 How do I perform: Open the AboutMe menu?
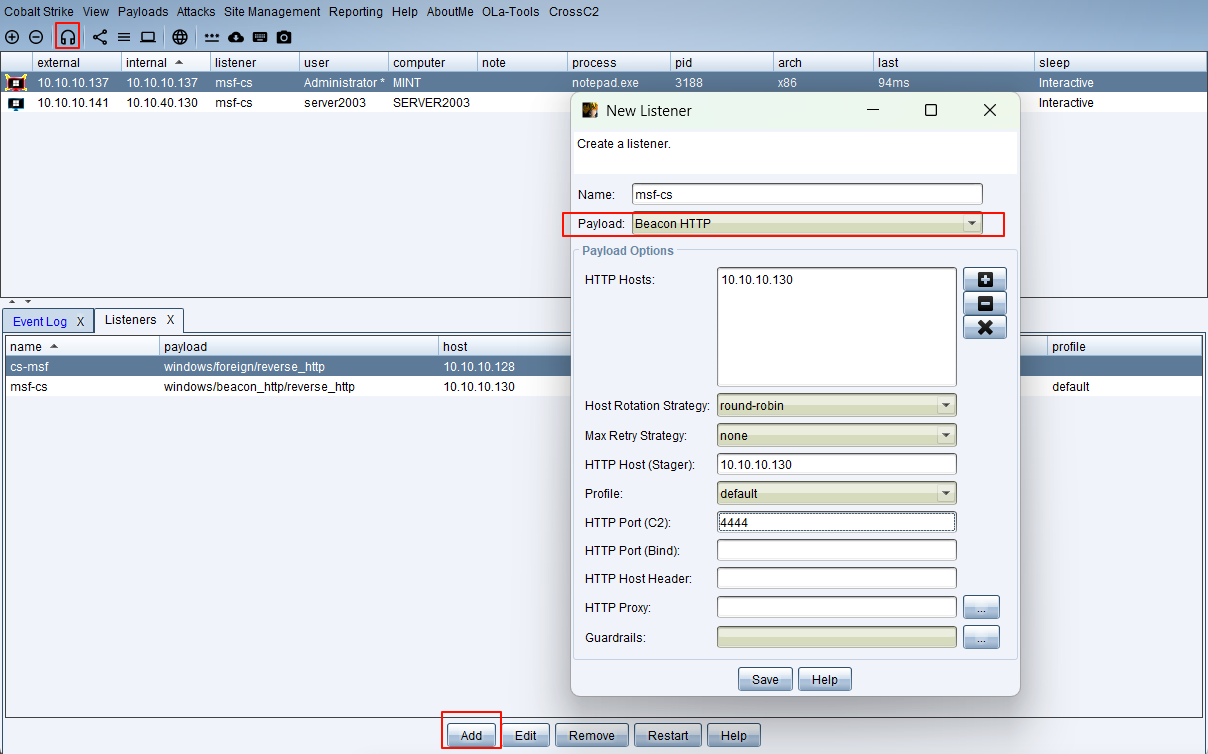tap(450, 12)
